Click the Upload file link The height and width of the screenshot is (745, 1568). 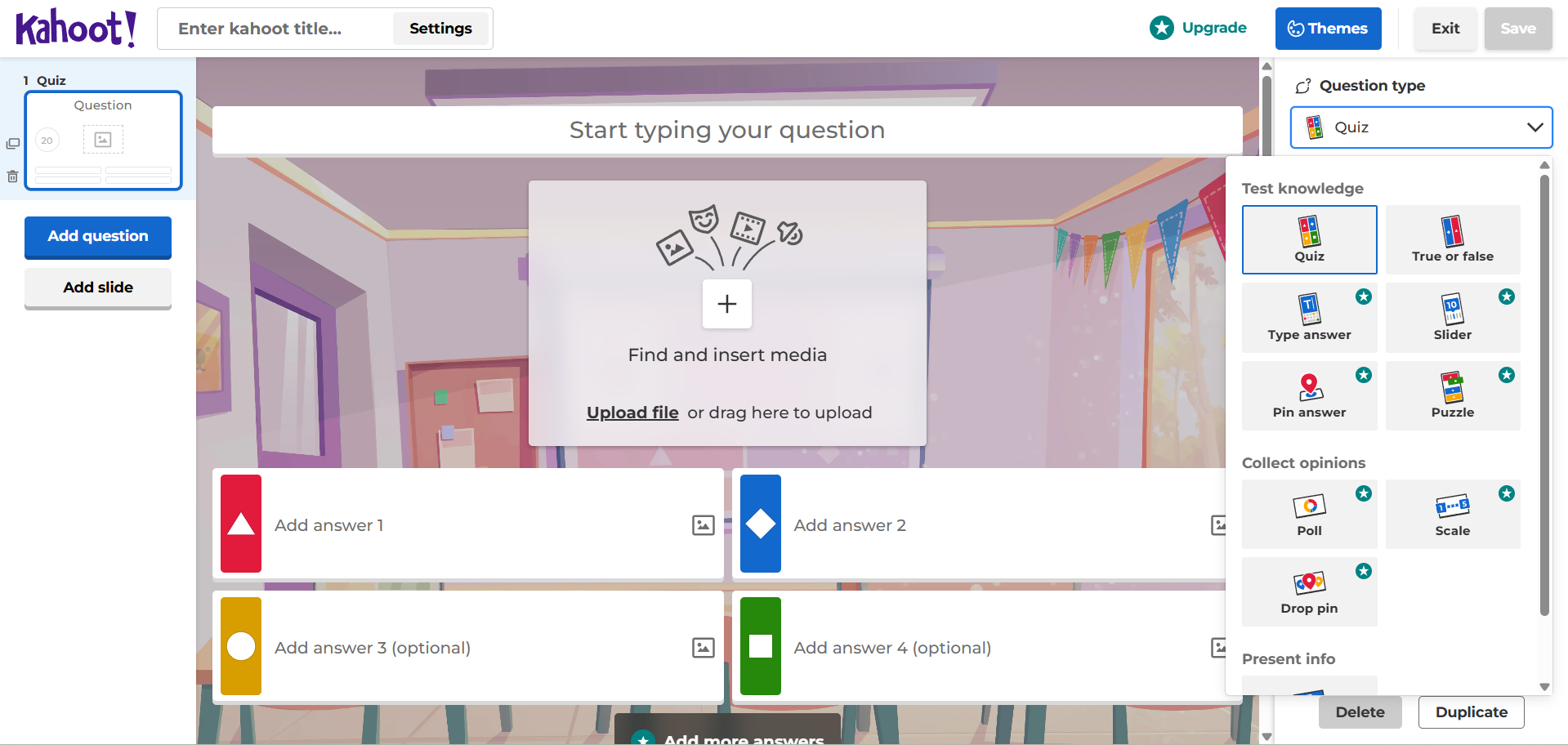[x=632, y=413]
